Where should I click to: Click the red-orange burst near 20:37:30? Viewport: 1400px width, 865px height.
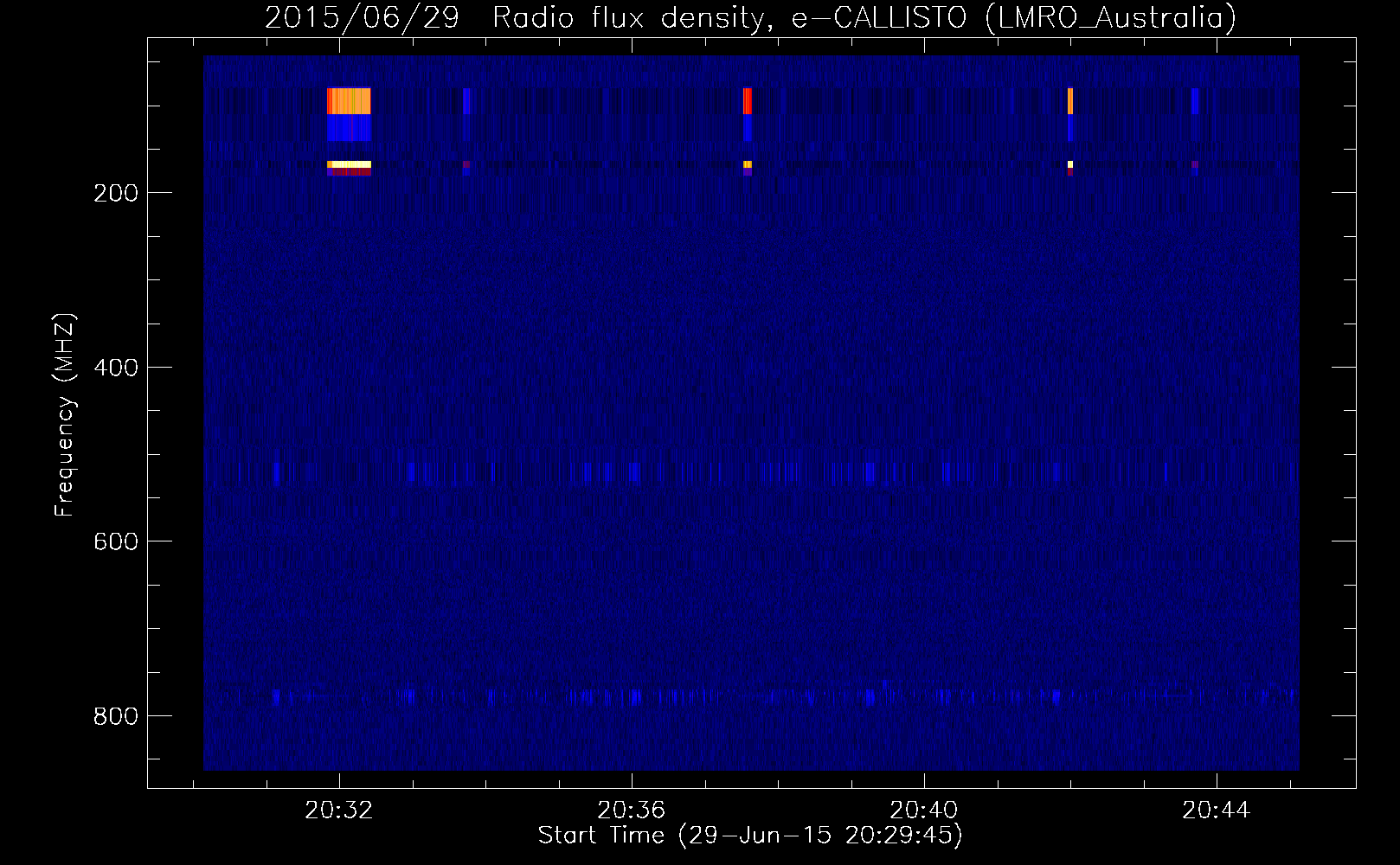tap(748, 101)
